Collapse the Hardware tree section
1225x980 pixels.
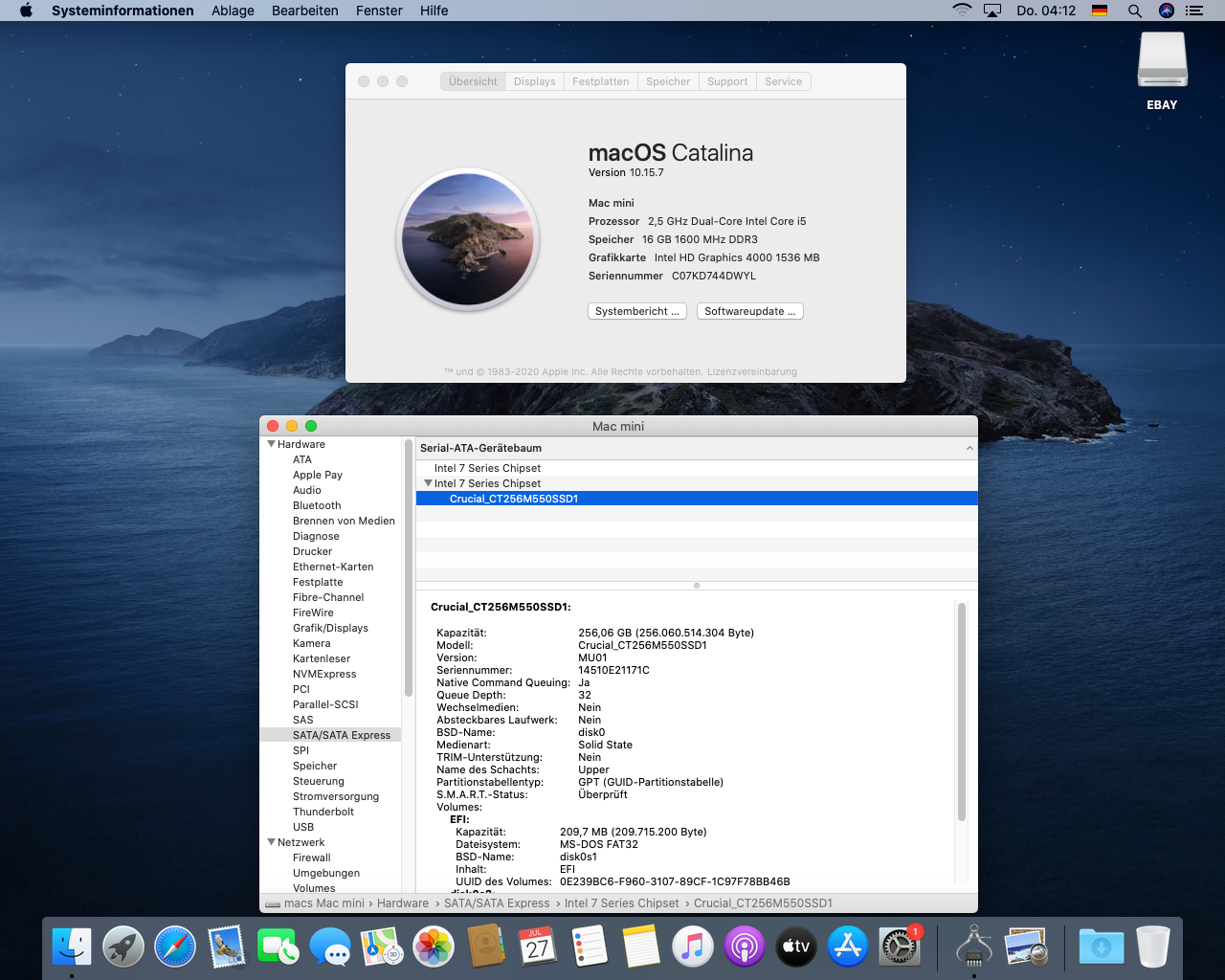point(271,444)
